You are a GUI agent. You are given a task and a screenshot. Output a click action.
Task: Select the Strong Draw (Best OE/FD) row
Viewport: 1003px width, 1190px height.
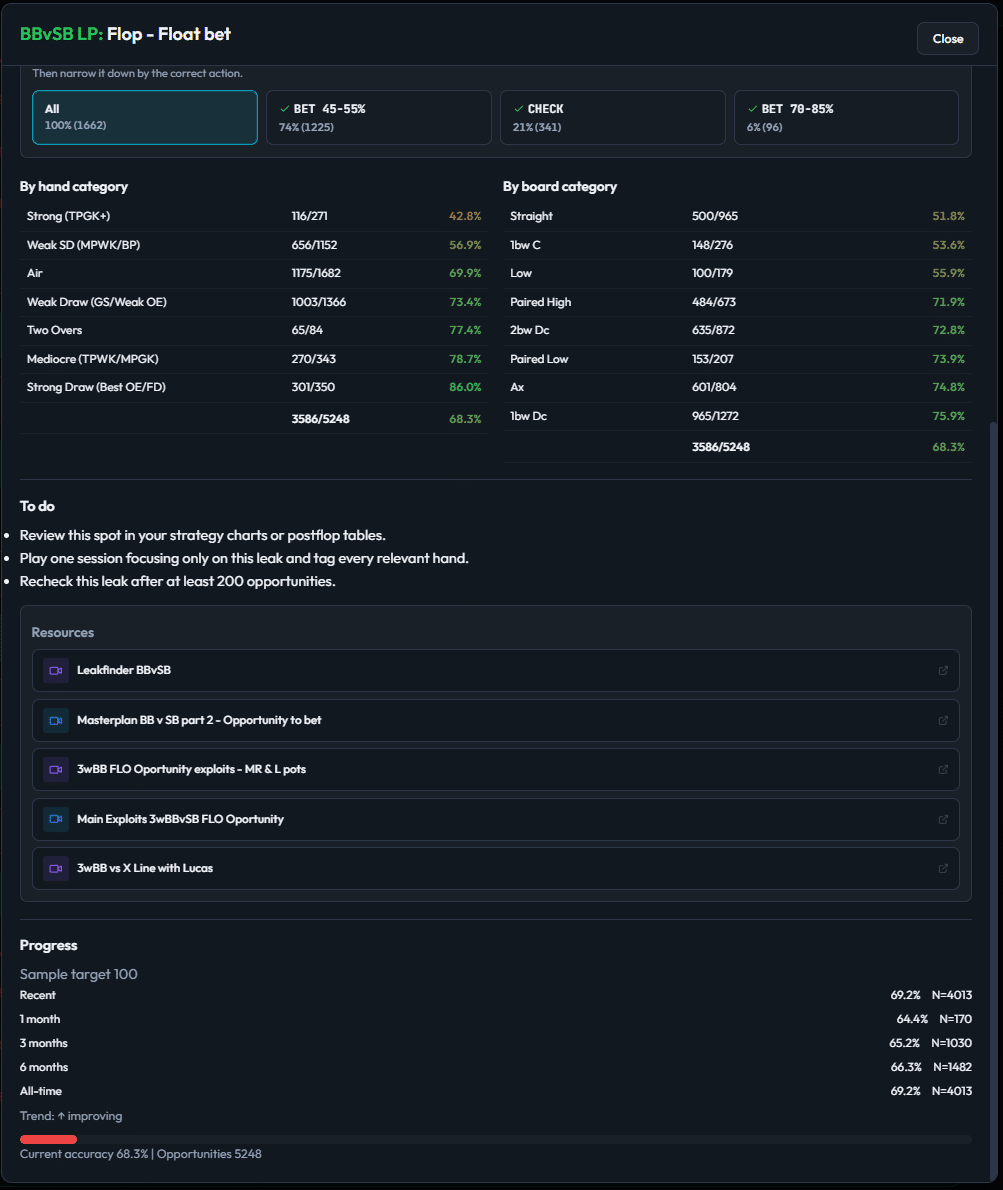[254, 387]
